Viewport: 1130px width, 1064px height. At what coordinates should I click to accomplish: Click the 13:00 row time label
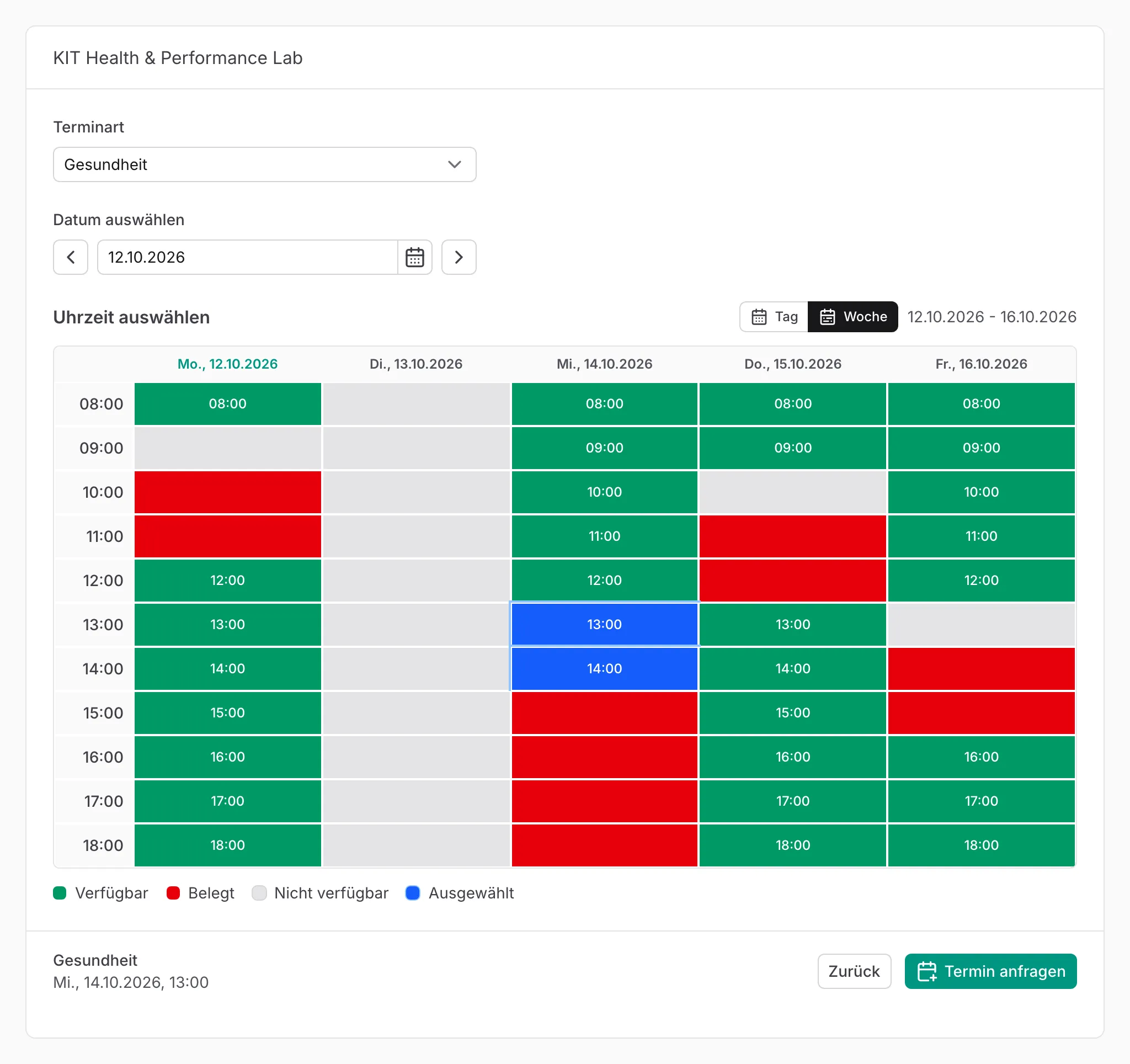[x=103, y=625]
